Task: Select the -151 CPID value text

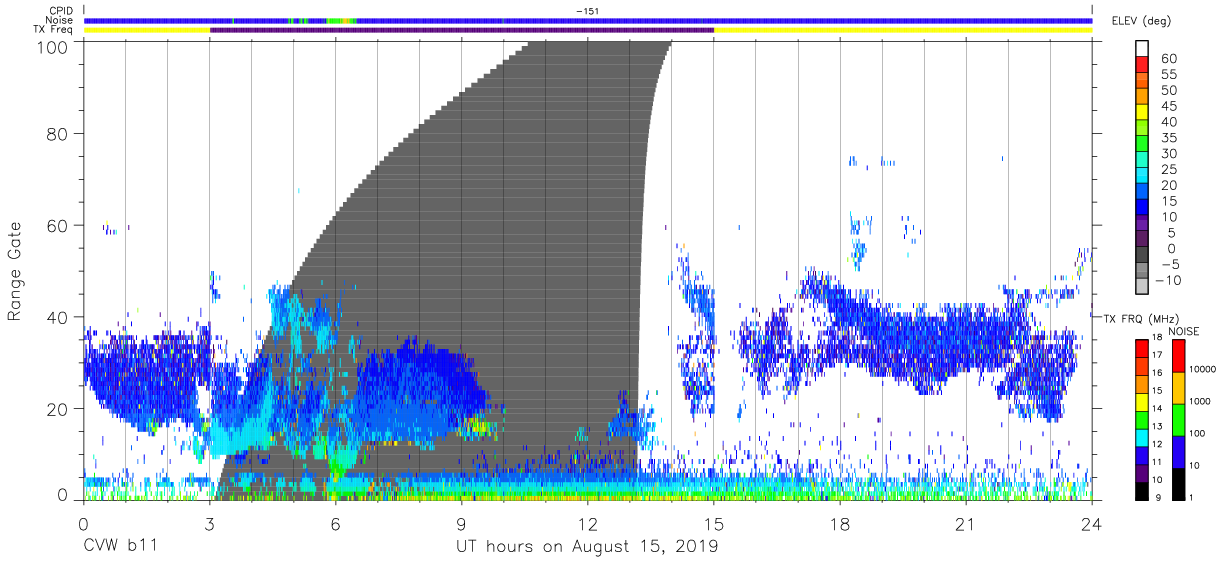Action: point(587,10)
